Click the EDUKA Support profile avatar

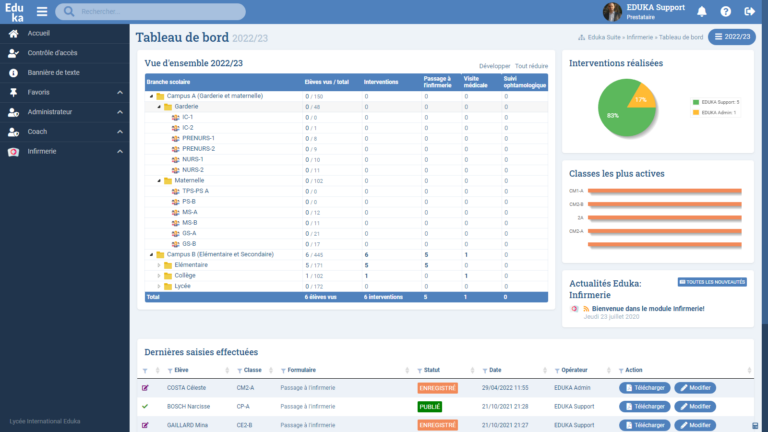click(612, 12)
